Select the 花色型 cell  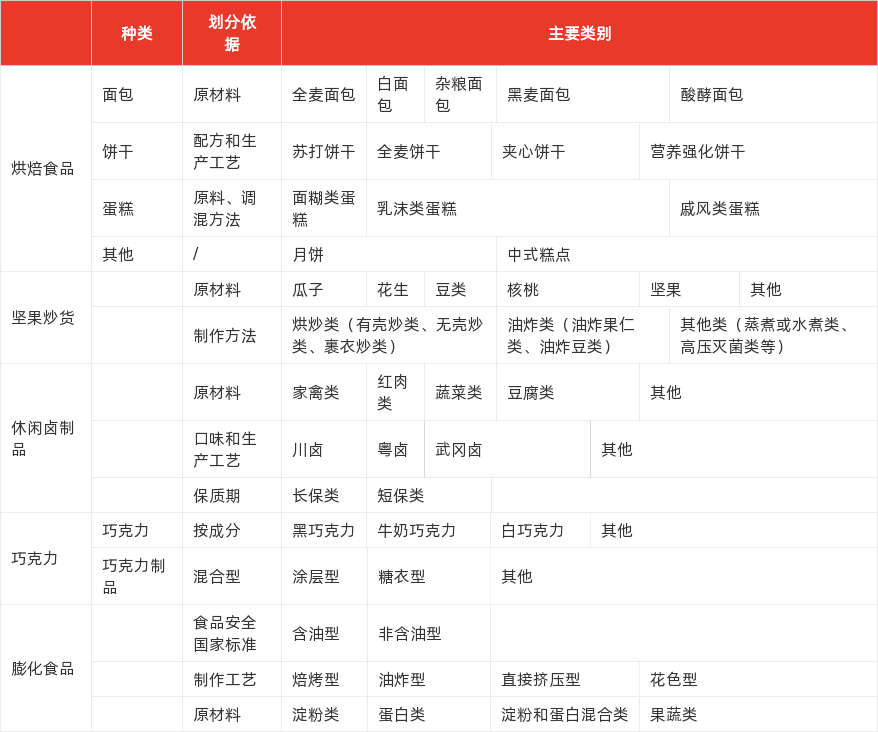758,679
